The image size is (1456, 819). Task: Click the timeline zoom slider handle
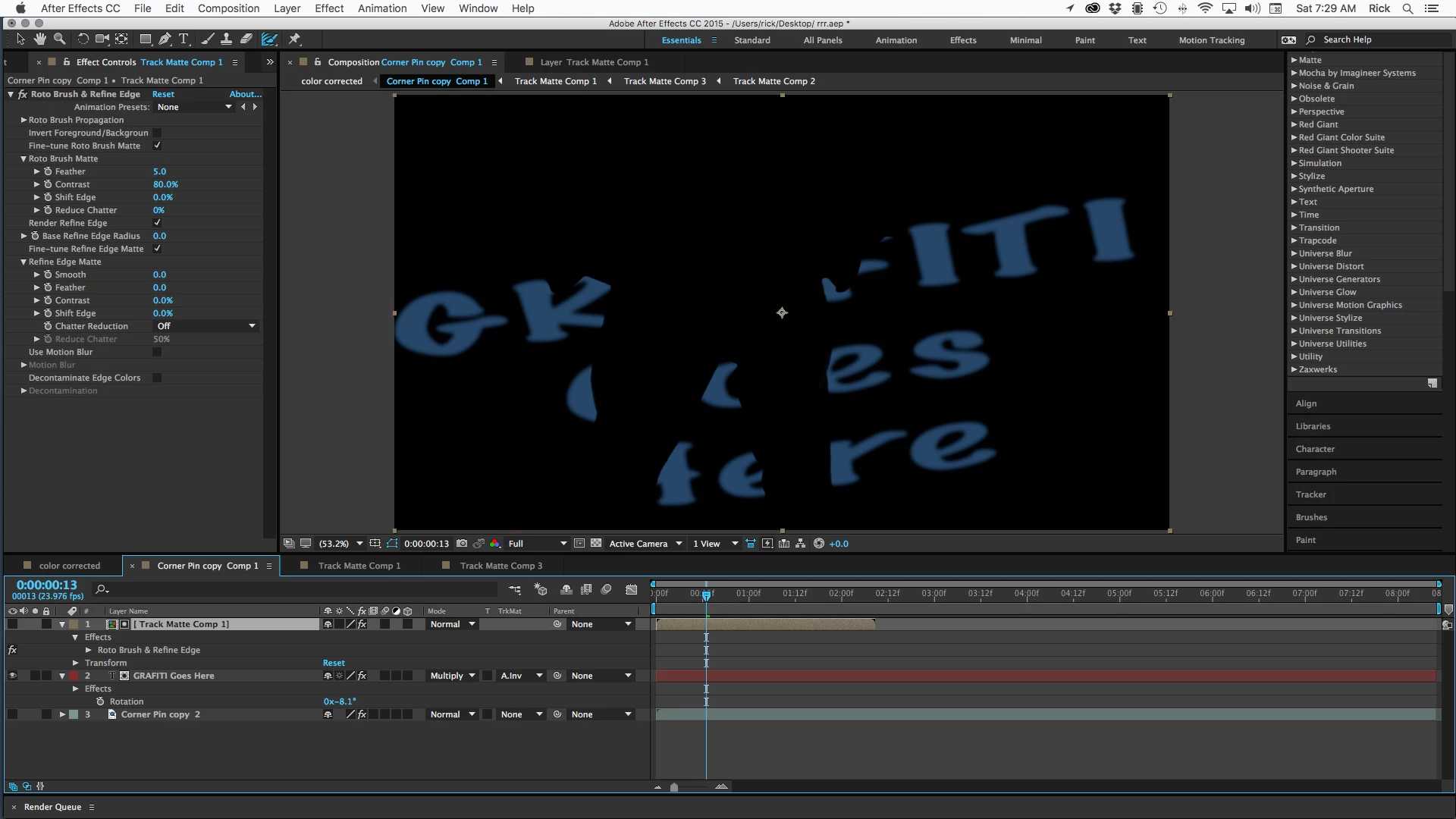(x=674, y=787)
